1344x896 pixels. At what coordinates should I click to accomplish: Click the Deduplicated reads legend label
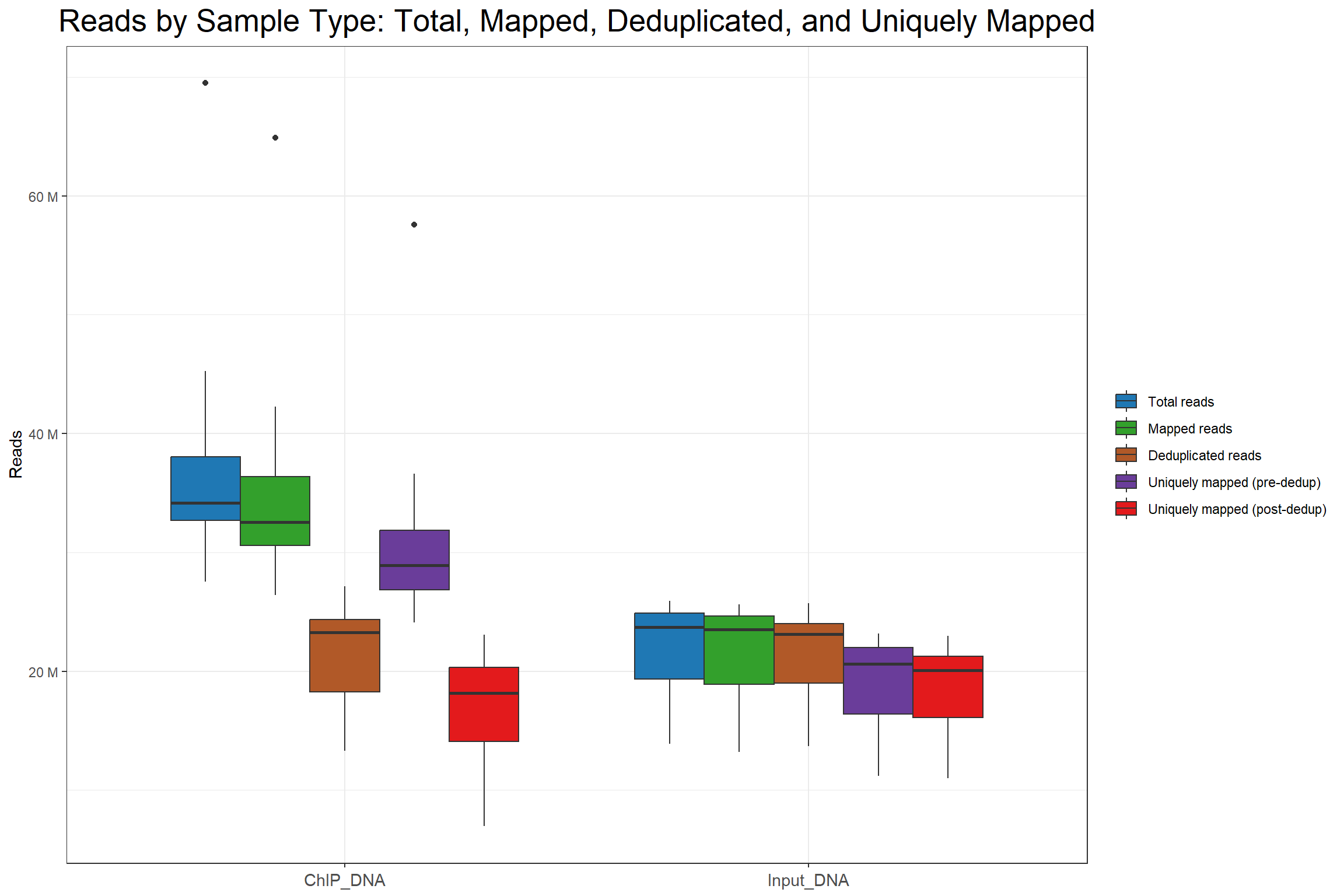click(x=1204, y=456)
